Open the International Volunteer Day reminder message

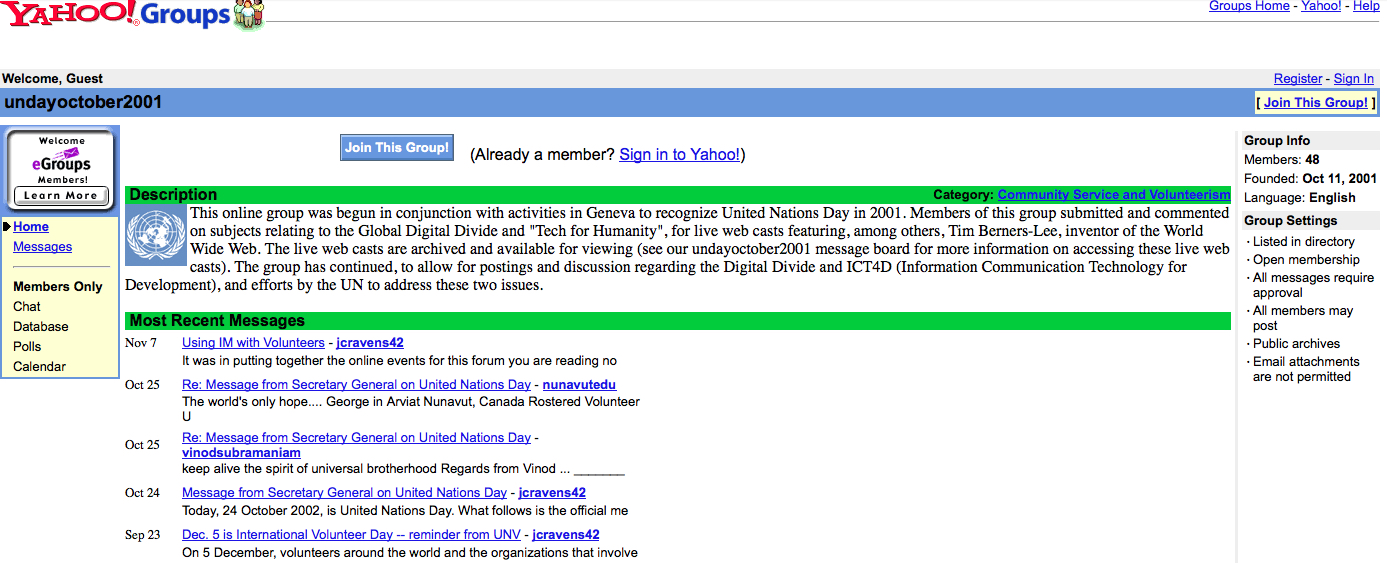click(x=351, y=535)
